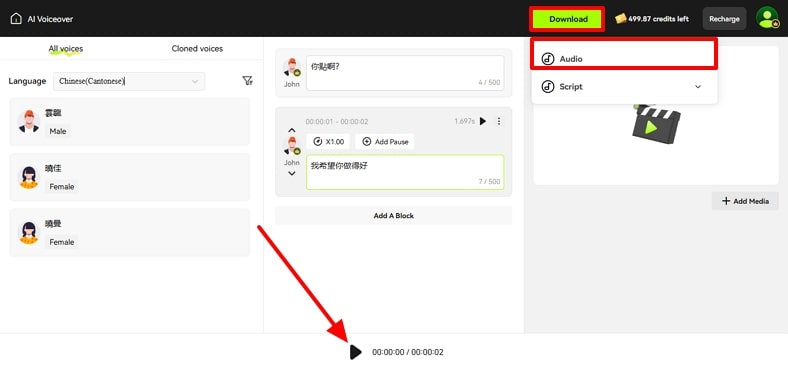Image resolution: width=788 pixels, height=370 pixels.
Task: Expand the Script option chevron
Action: (x=698, y=86)
